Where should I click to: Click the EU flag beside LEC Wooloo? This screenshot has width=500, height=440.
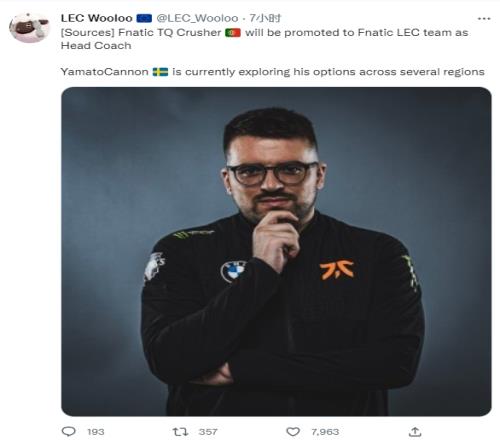144,18
